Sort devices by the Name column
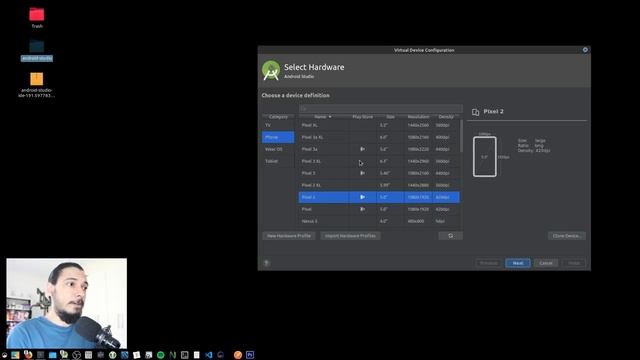 [323, 117]
